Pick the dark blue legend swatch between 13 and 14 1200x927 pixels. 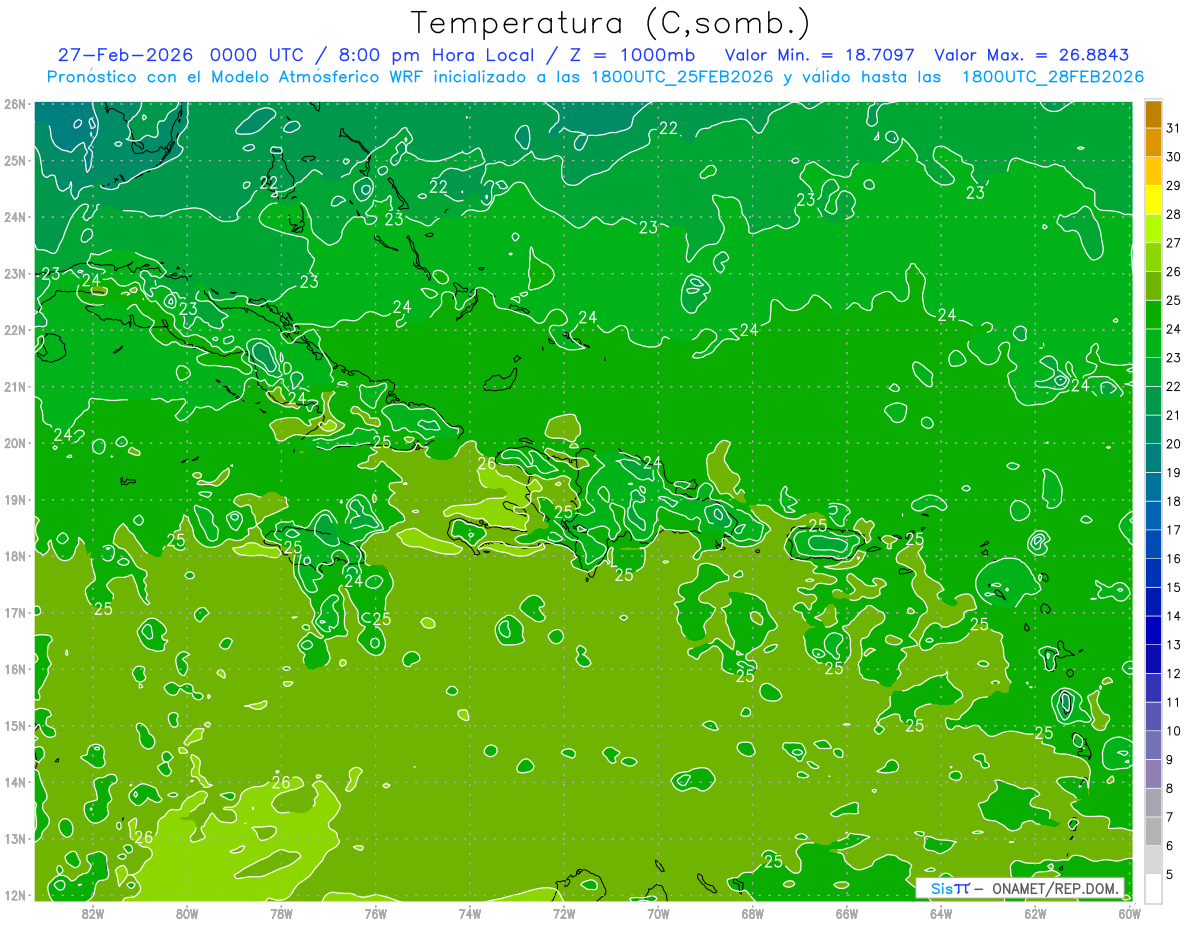click(x=1152, y=631)
